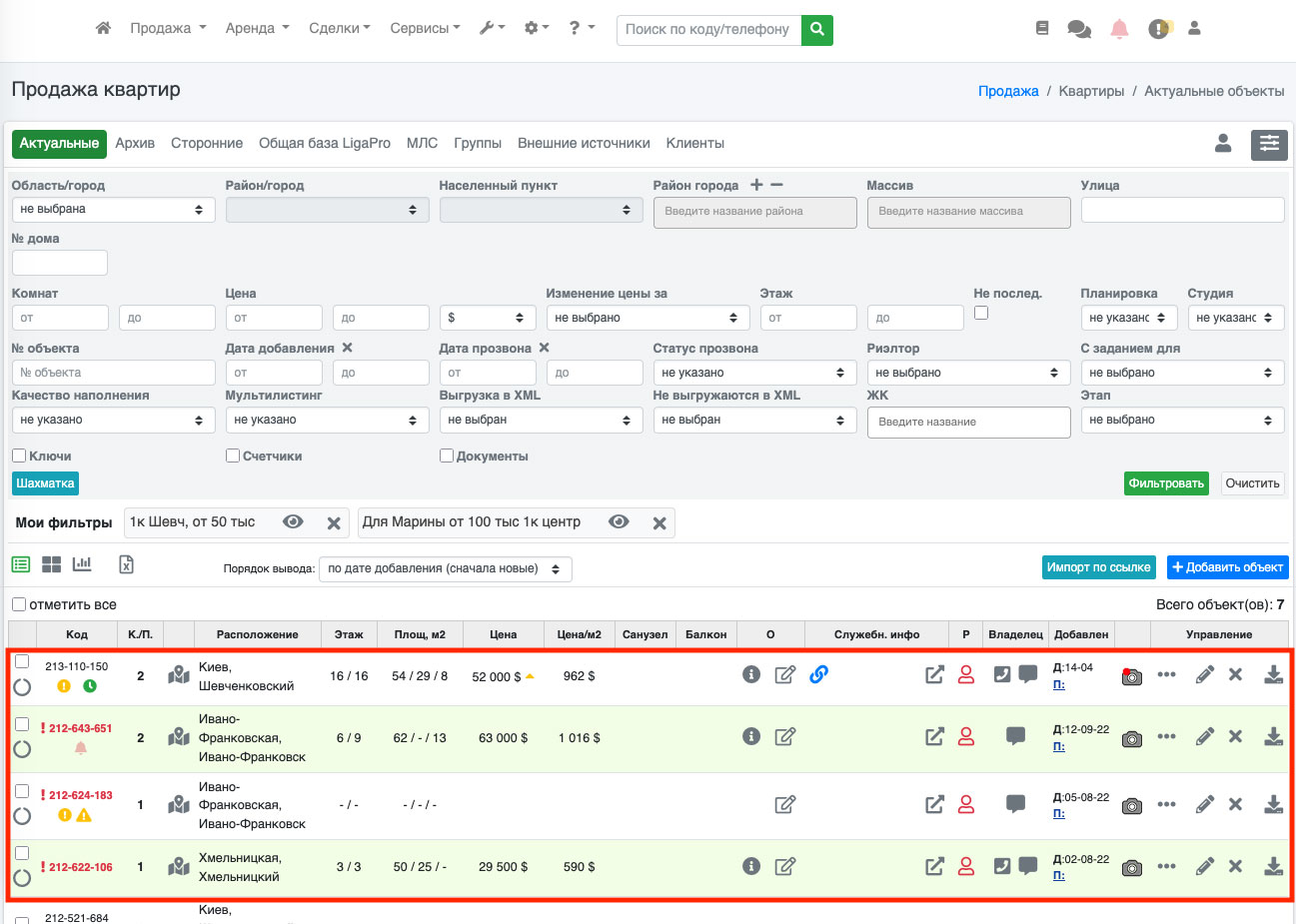The width and height of the screenshot is (1296, 924).
Task: Open the Риэлтор dropdown
Action: (967, 373)
